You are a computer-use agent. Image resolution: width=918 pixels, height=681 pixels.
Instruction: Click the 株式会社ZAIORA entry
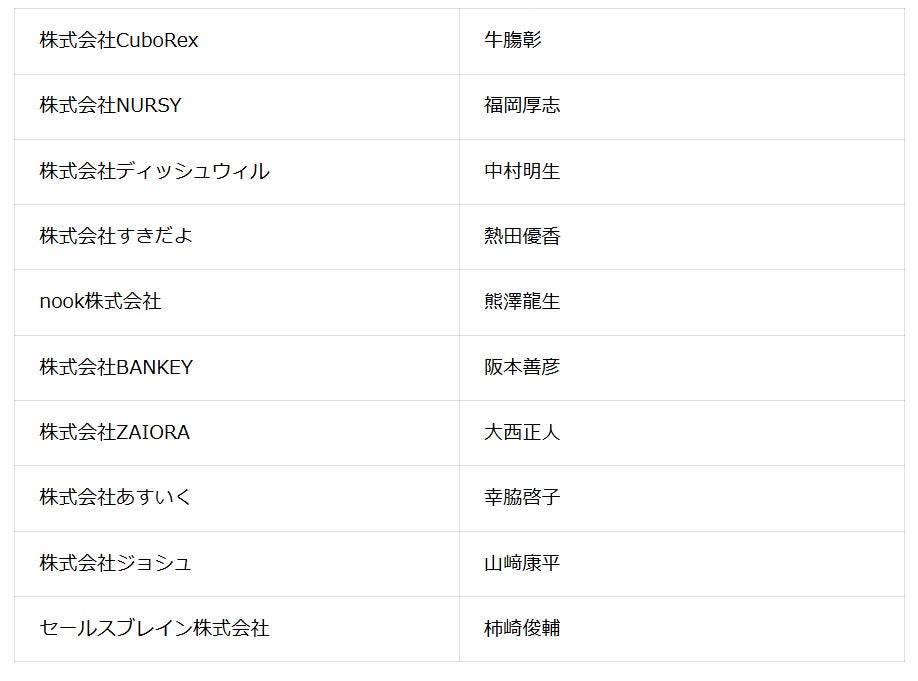click(x=115, y=432)
